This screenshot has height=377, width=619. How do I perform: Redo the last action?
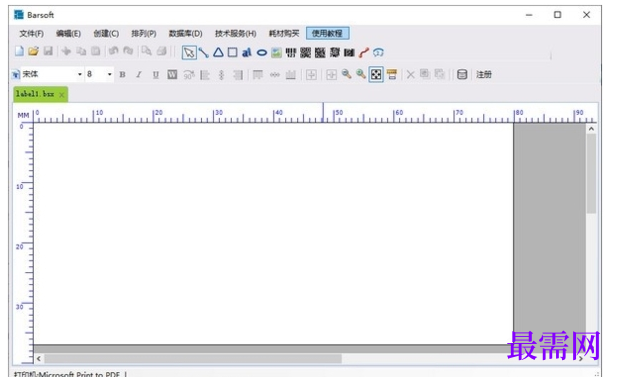[x=128, y=51]
